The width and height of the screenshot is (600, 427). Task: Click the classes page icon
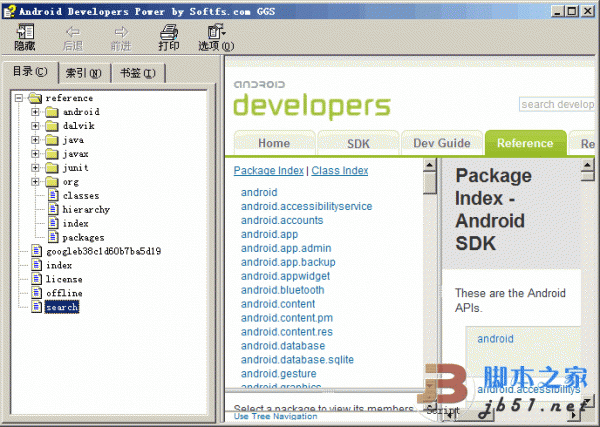[x=54, y=195]
